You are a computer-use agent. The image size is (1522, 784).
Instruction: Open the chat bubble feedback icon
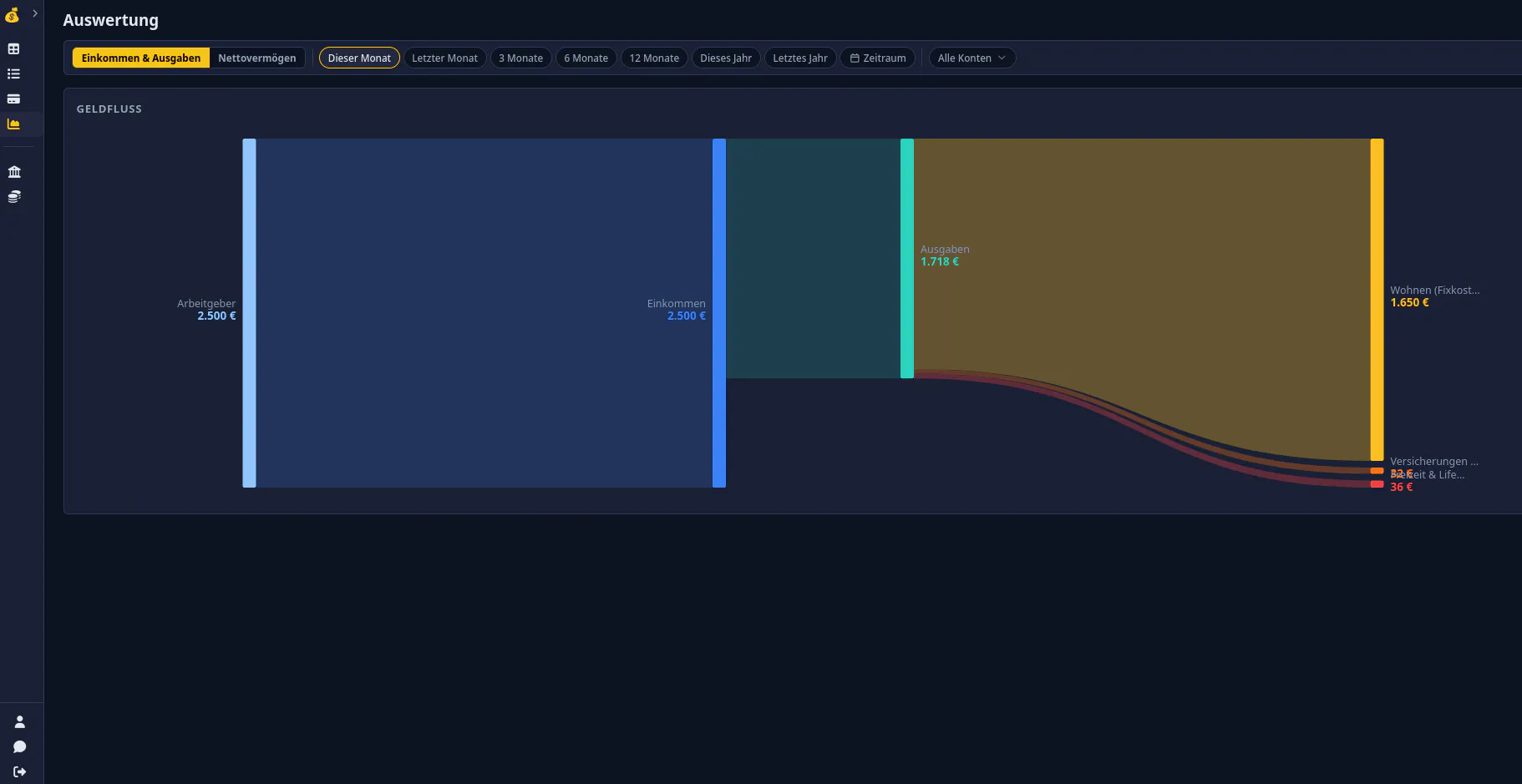(20, 747)
